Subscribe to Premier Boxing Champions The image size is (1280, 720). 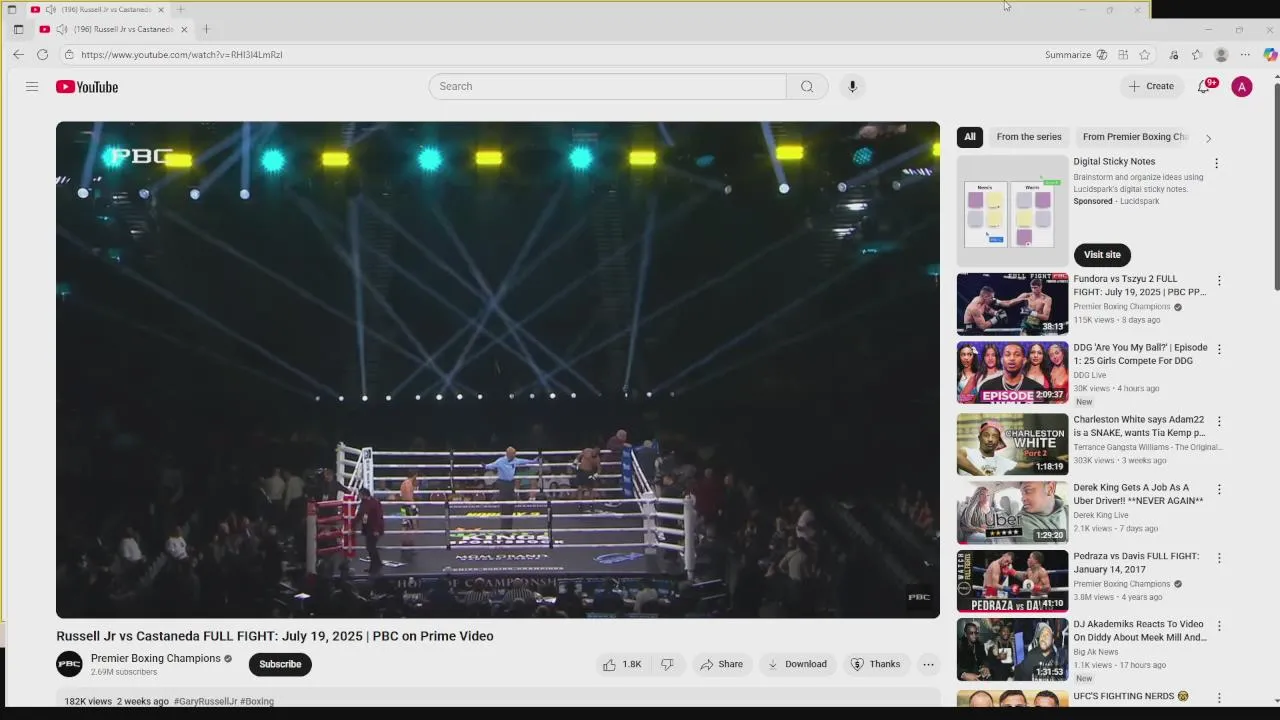point(280,664)
